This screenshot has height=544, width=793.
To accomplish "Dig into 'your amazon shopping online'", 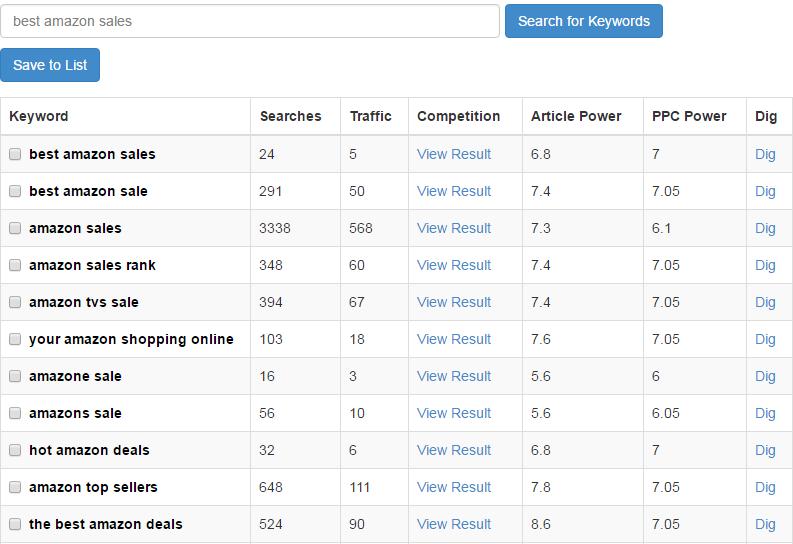I will (765, 339).
